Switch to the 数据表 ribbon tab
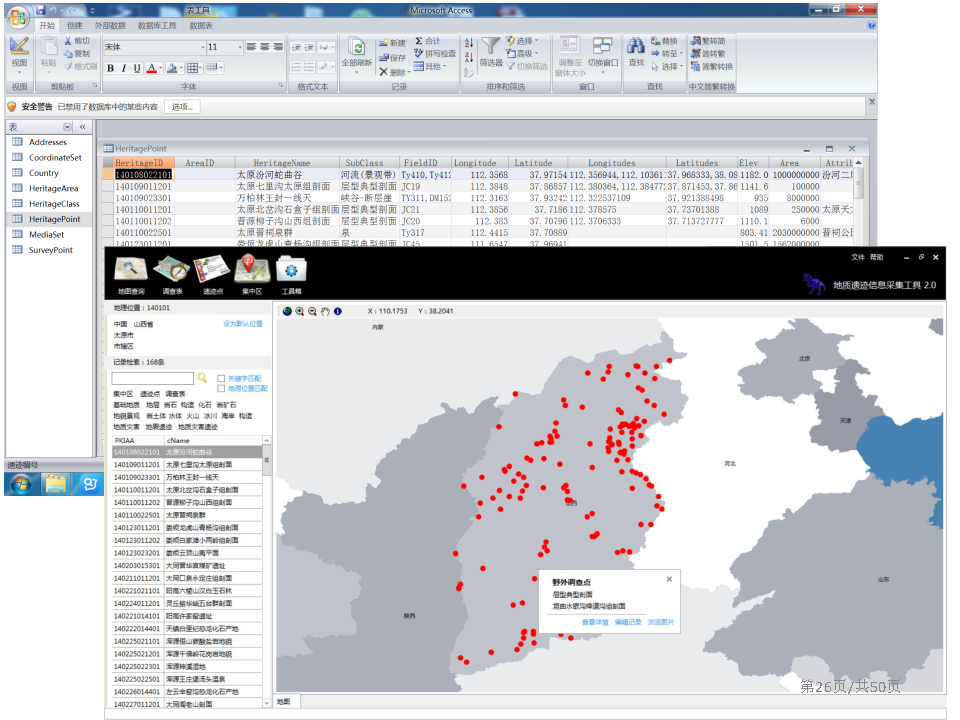Screen dimensions: 960x720 (x=201, y=26)
